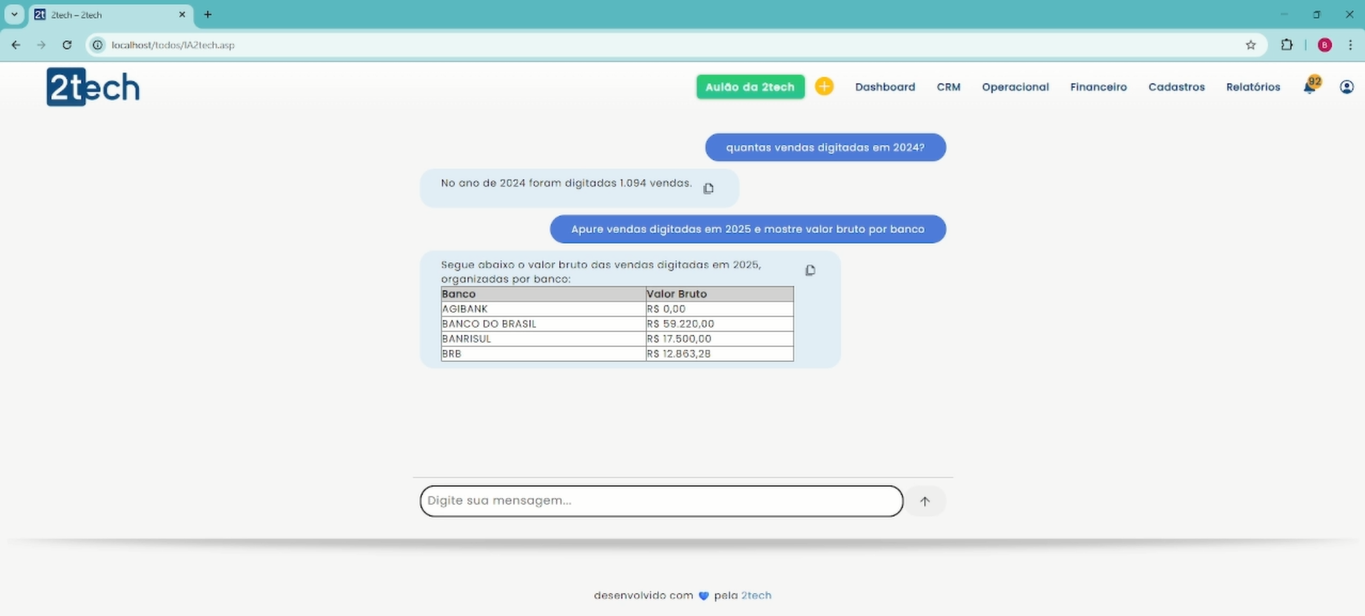This screenshot has width=1365, height=616.
Task: Open the browser extensions icon
Action: (x=1287, y=45)
